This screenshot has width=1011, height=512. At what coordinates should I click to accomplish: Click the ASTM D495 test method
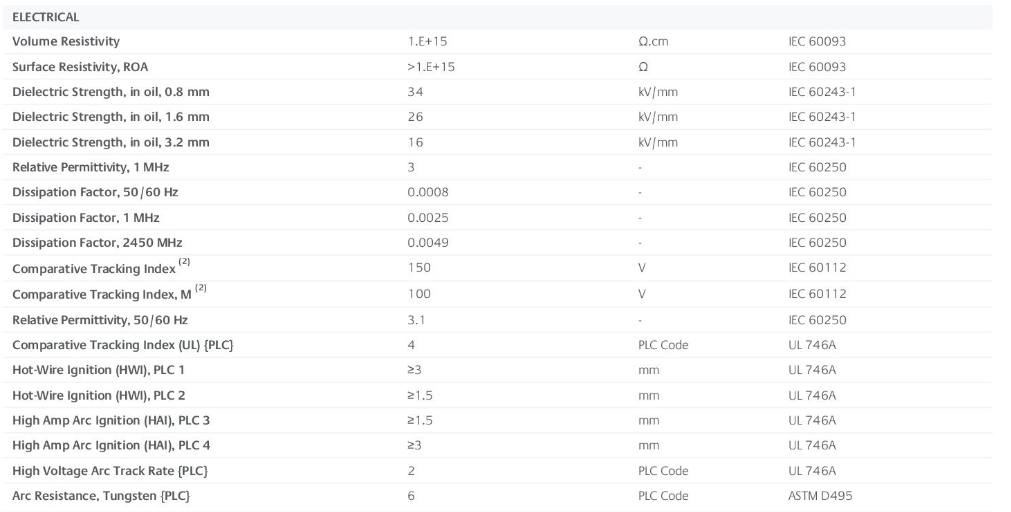(x=820, y=496)
